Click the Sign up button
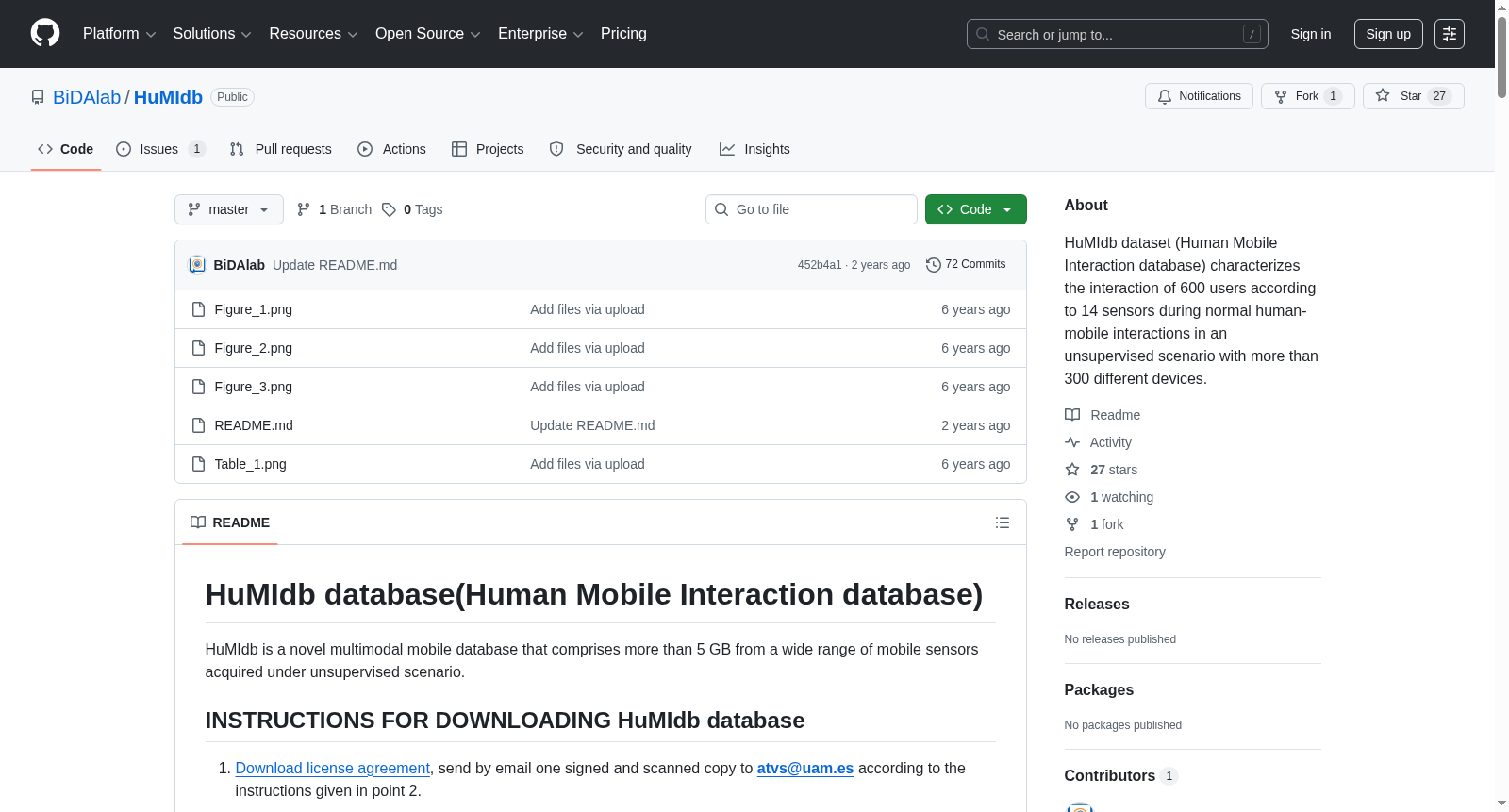This screenshot has height=812, width=1509. coord(1388,34)
